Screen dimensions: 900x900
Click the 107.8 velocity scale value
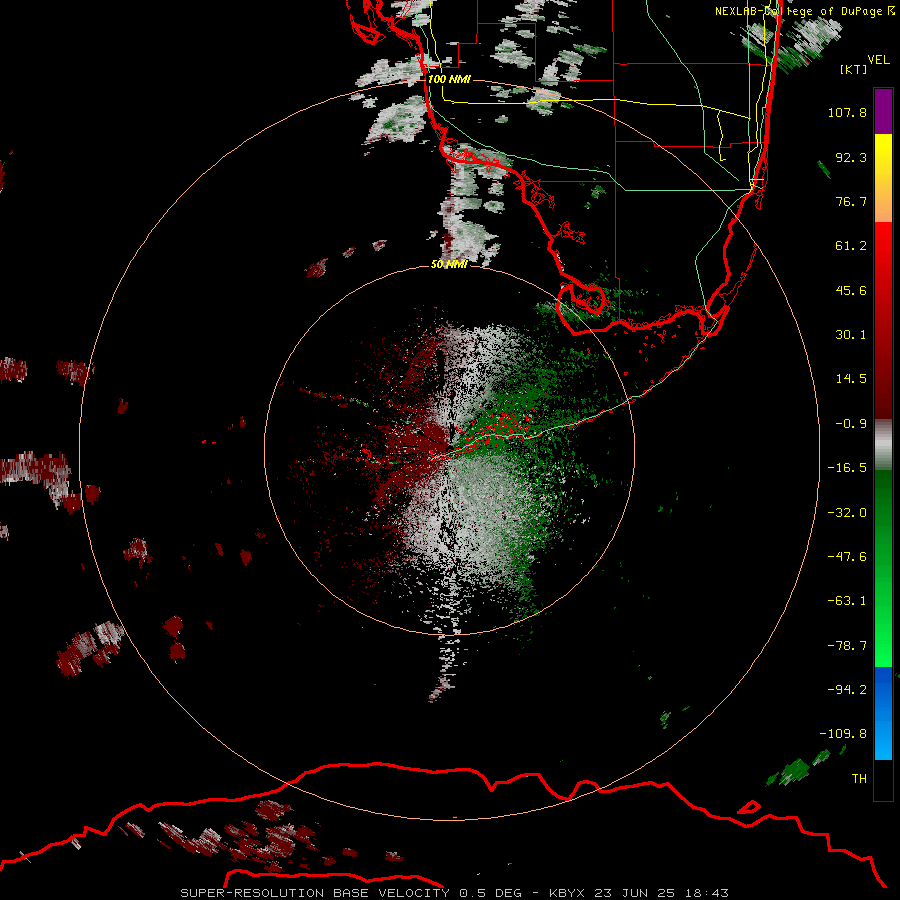[847, 112]
